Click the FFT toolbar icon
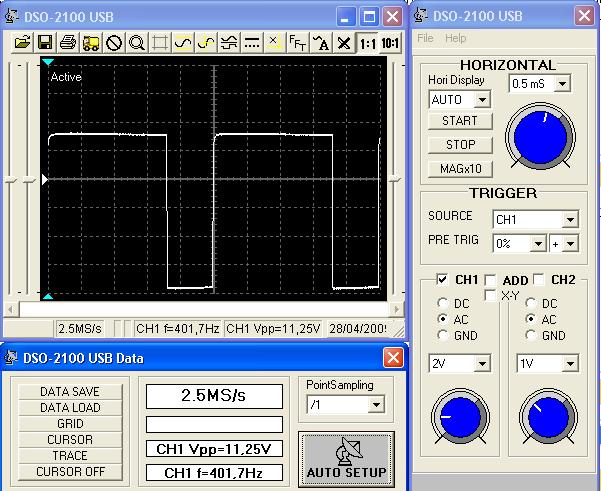The height and width of the screenshot is (491, 601). click(298, 43)
